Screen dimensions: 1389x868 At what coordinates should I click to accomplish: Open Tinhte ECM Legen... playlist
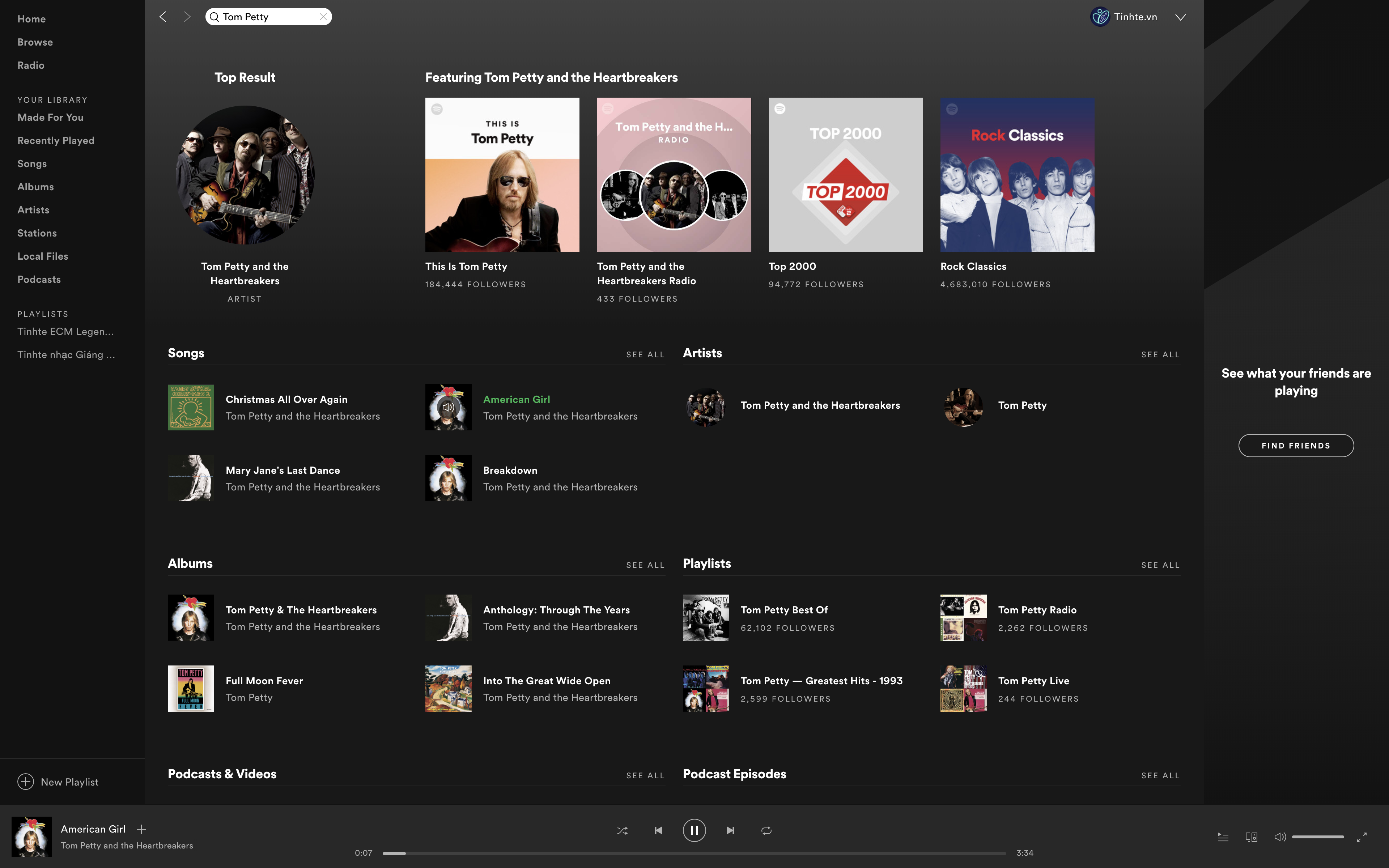(x=65, y=331)
